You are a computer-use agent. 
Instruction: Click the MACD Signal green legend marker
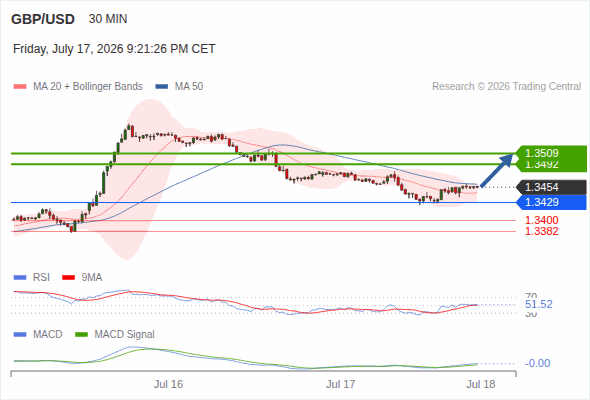[81, 335]
